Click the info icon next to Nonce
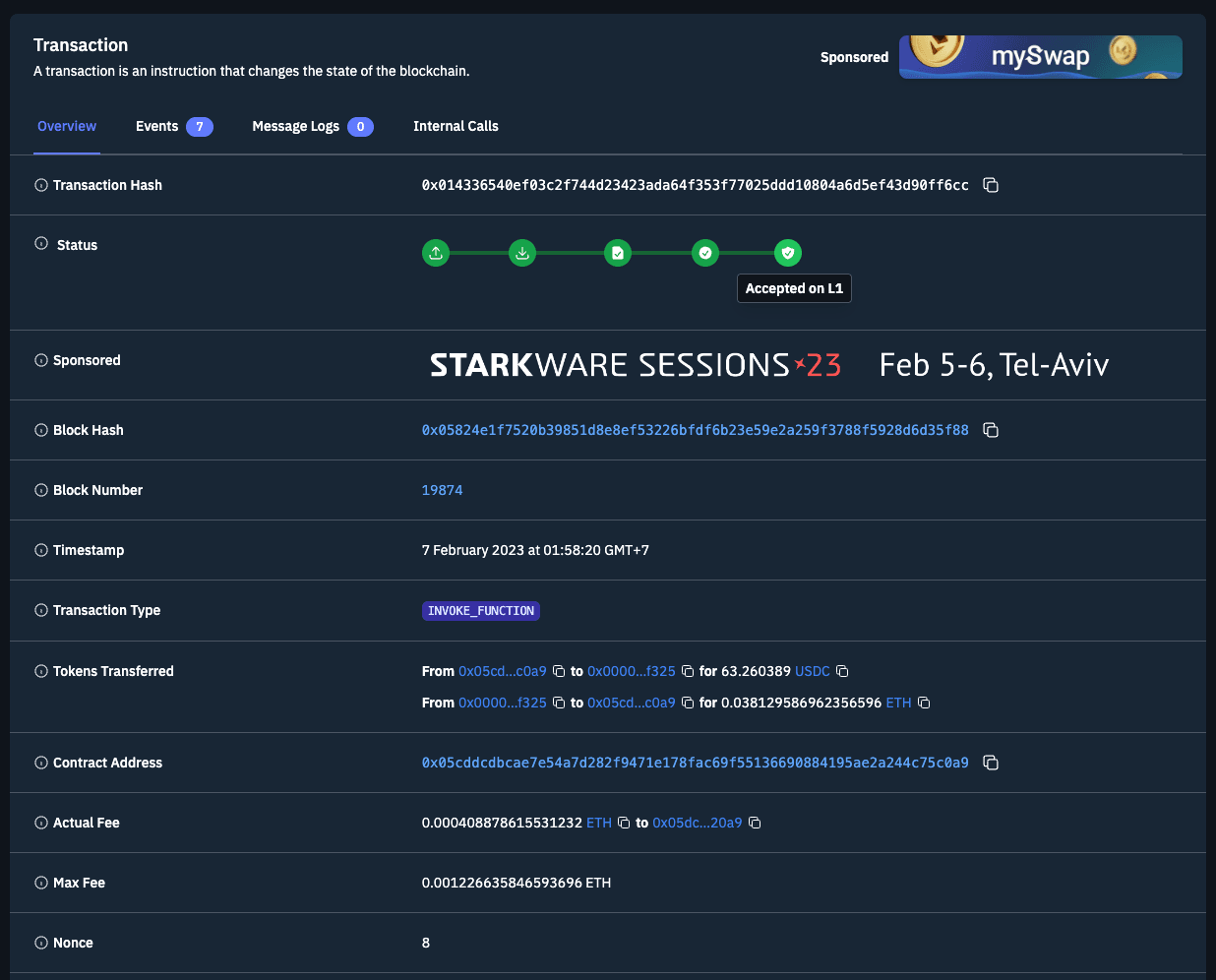This screenshot has width=1216, height=980. [41, 943]
